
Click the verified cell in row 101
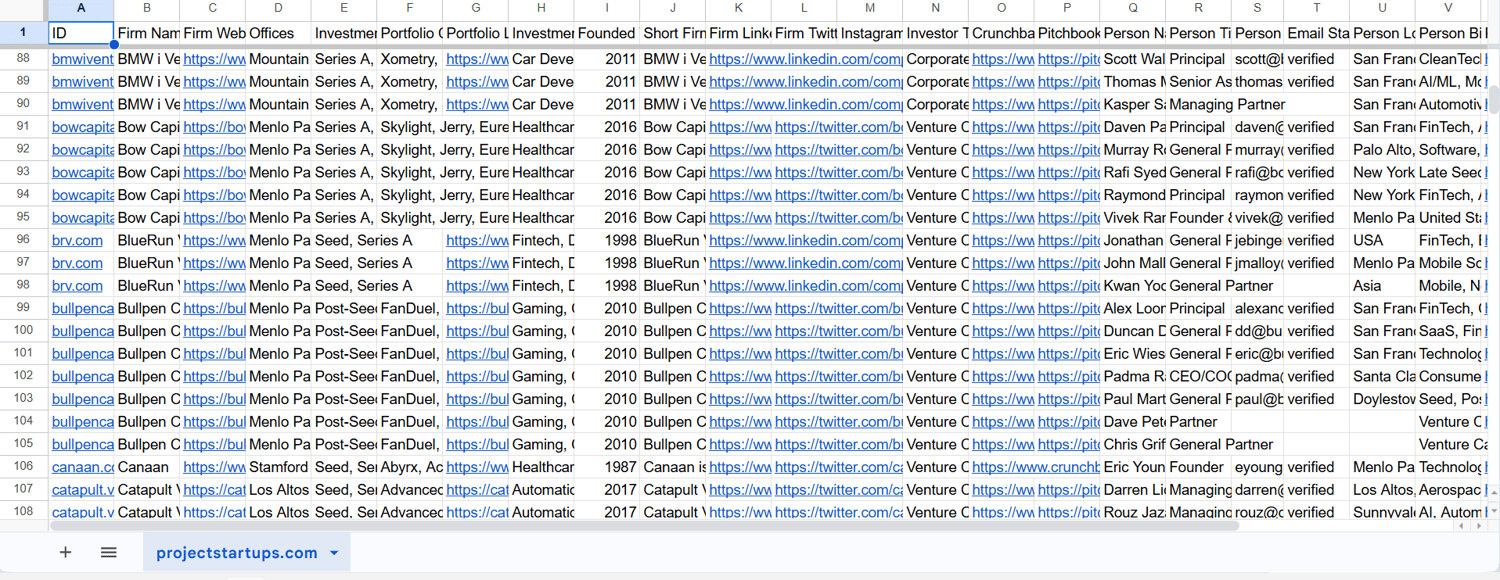(1317, 353)
